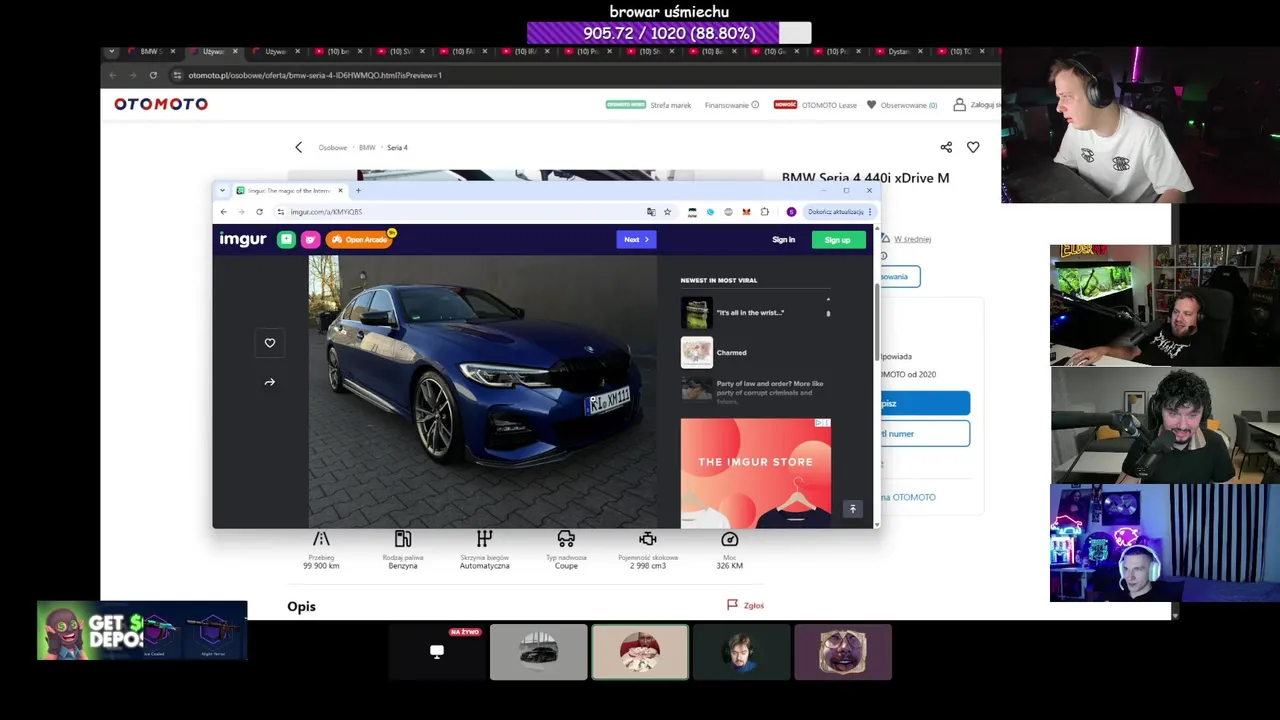Open the imgur Arcade button

coord(359,239)
